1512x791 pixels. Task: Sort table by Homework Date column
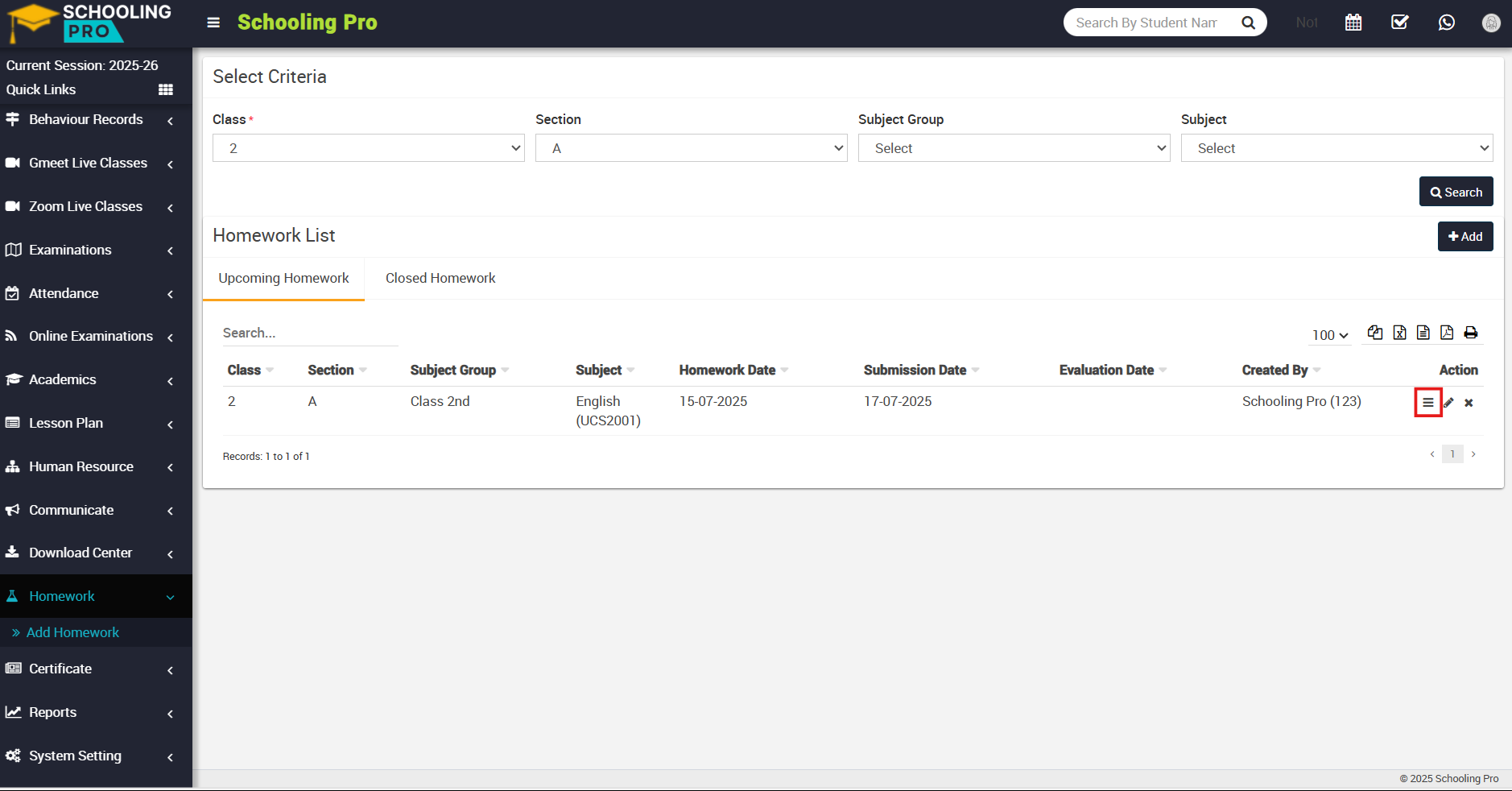coord(734,370)
